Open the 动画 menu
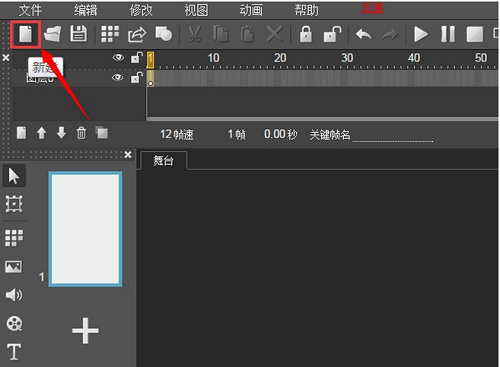 pyautogui.click(x=251, y=10)
